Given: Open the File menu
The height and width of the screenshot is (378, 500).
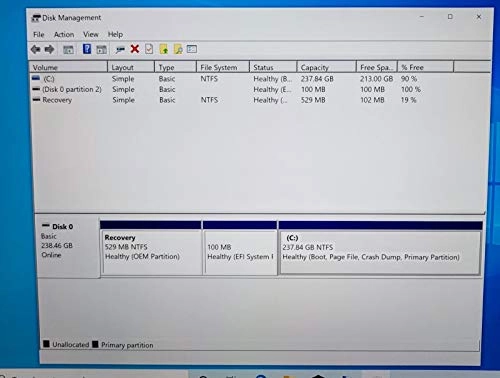Looking at the screenshot, I should pos(39,35).
